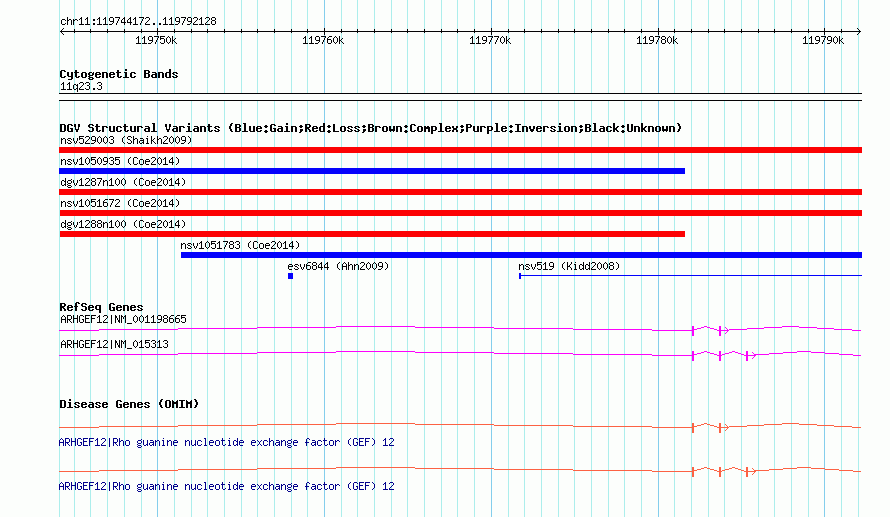The image size is (890, 517).
Task: Click the small esv6844 (Ahn2009) blue square
Action: (x=291, y=276)
